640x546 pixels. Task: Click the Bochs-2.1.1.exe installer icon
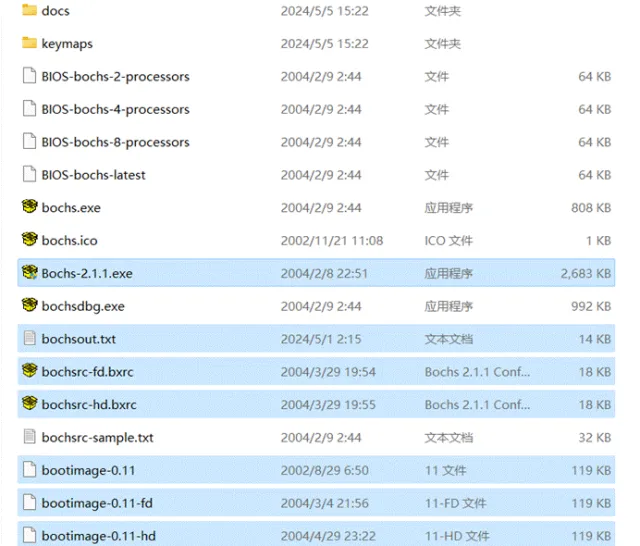[x=29, y=272]
